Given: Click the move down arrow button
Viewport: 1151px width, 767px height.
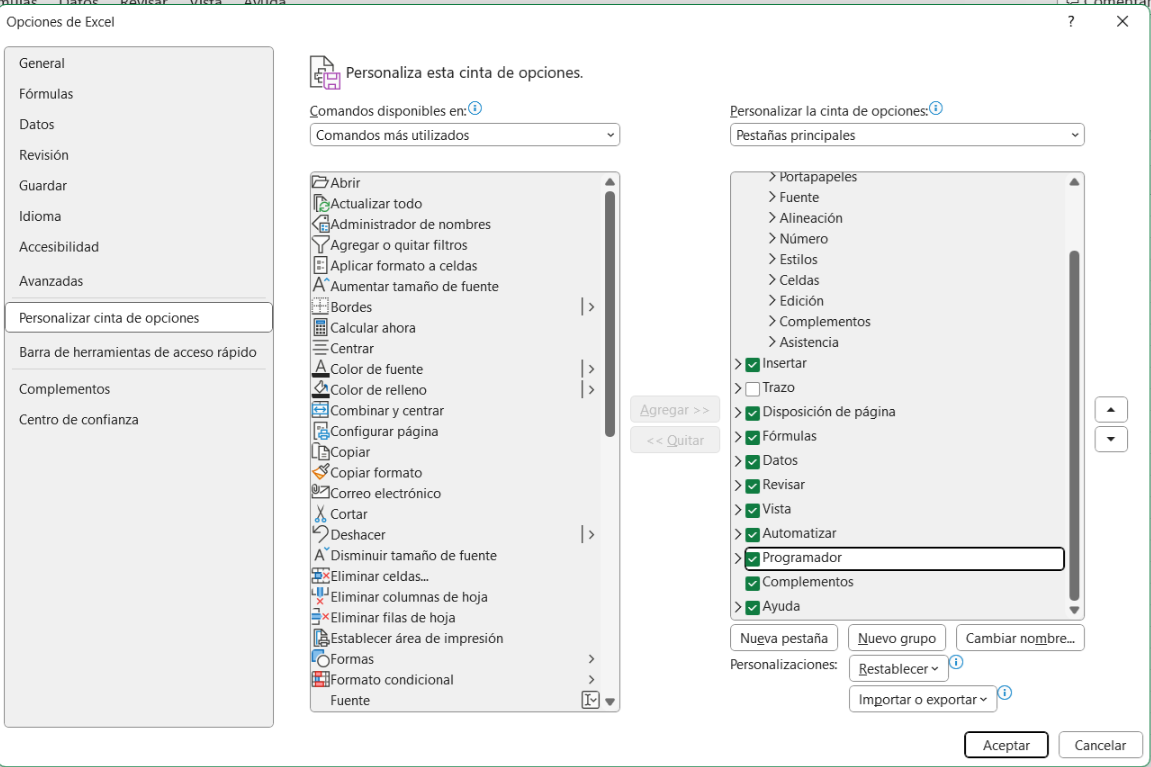Looking at the screenshot, I should [1111, 439].
